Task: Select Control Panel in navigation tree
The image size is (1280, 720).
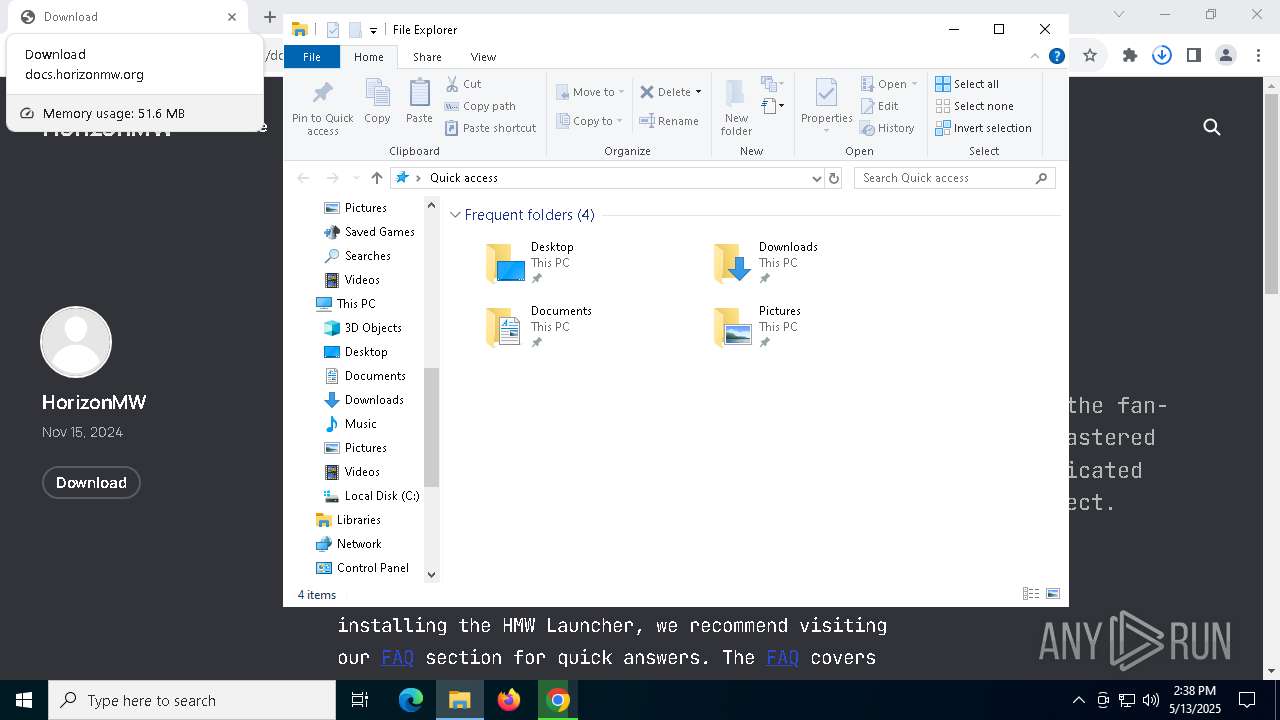Action: click(x=362, y=568)
